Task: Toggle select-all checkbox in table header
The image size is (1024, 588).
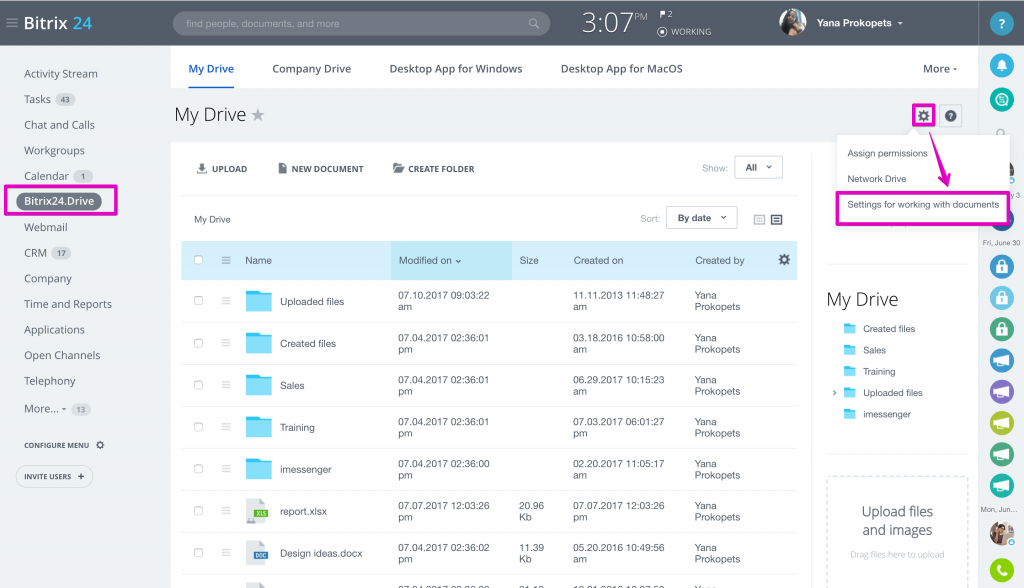Action: [x=199, y=260]
